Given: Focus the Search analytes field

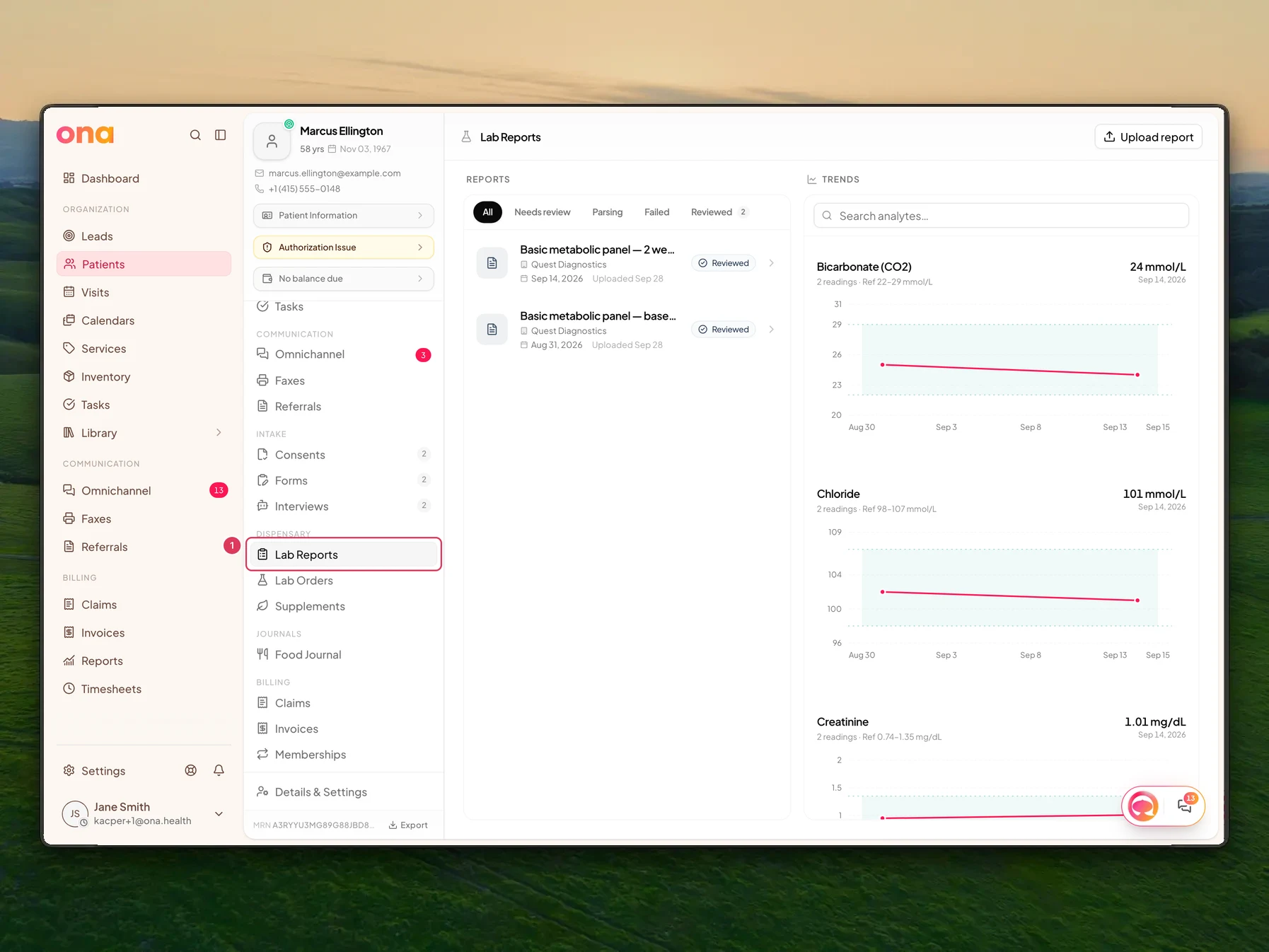Looking at the screenshot, I should point(1001,216).
